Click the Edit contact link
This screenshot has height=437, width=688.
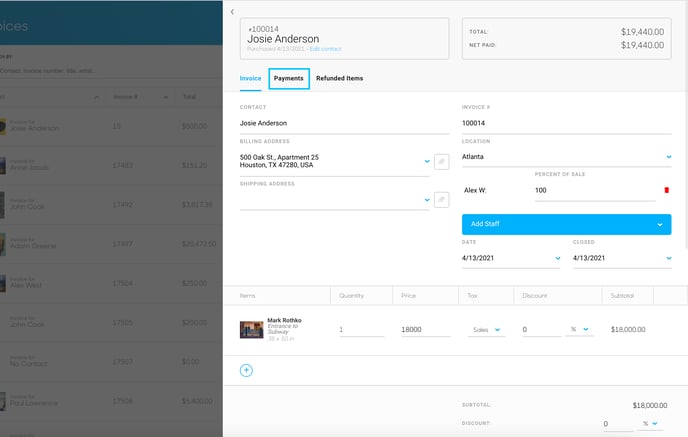click(x=325, y=49)
